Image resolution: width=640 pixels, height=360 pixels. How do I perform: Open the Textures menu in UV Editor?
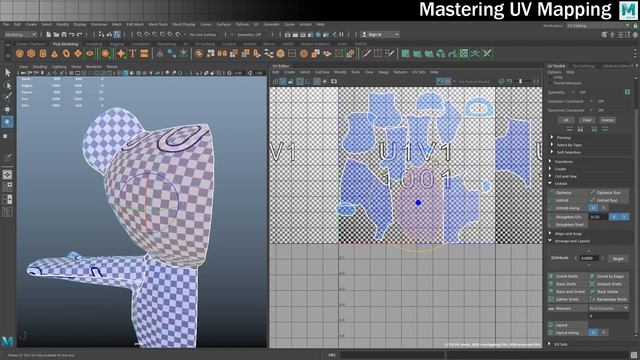point(400,72)
